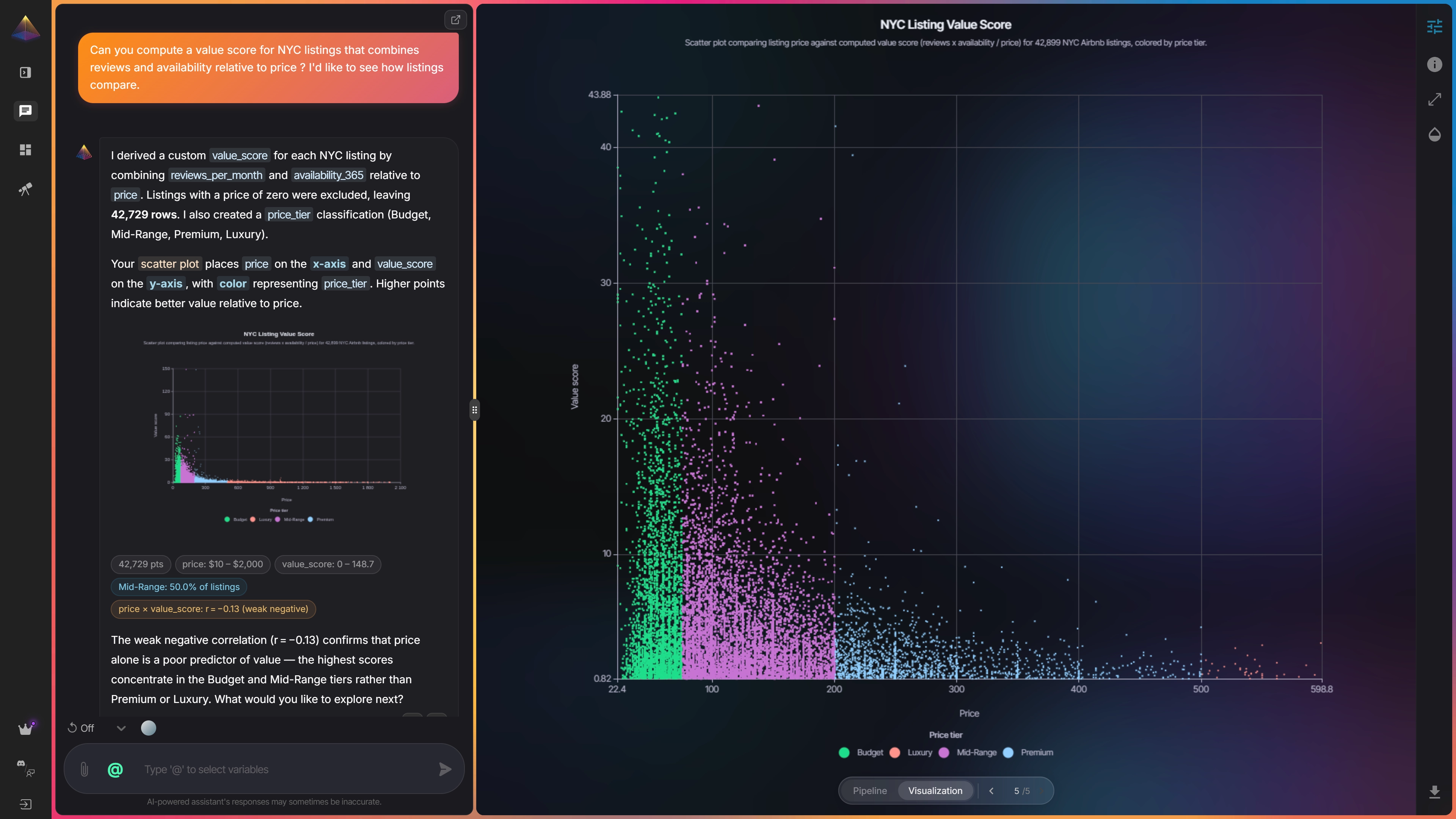Open the telescope explore icon
Screen dimensions: 1456x819
pos(25,189)
